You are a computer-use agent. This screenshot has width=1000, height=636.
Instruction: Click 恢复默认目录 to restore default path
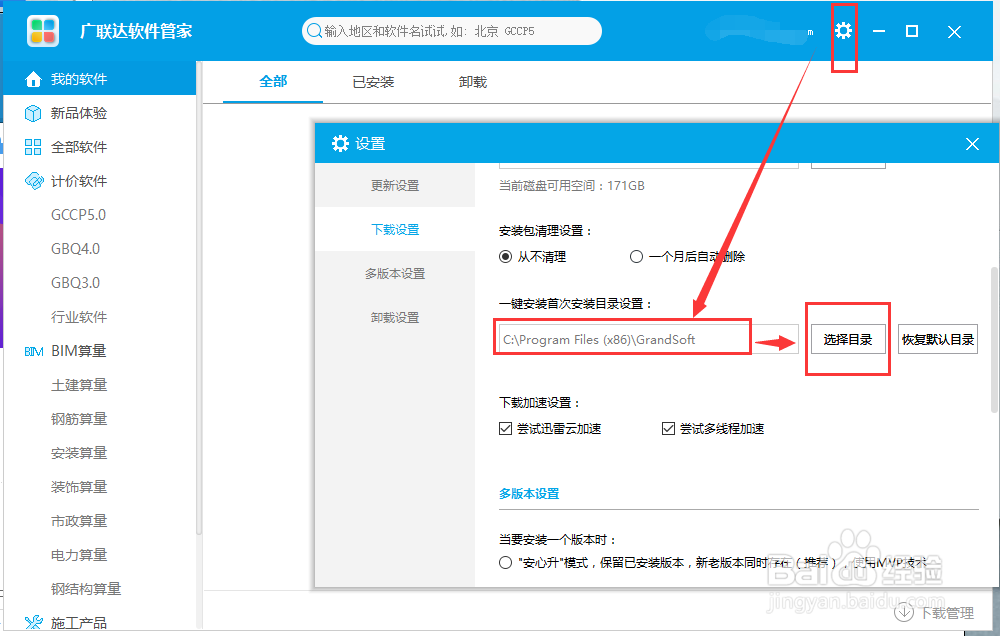tap(937, 338)
